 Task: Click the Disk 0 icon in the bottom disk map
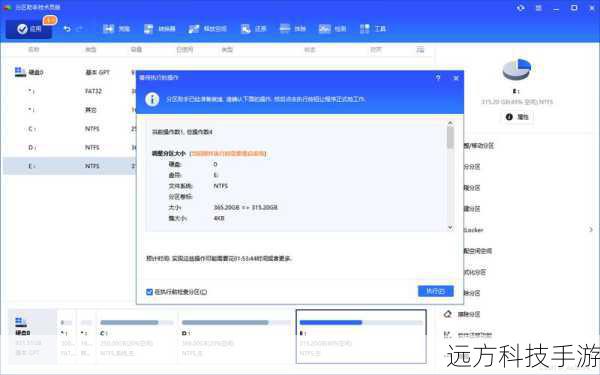[x=21, y=321]
